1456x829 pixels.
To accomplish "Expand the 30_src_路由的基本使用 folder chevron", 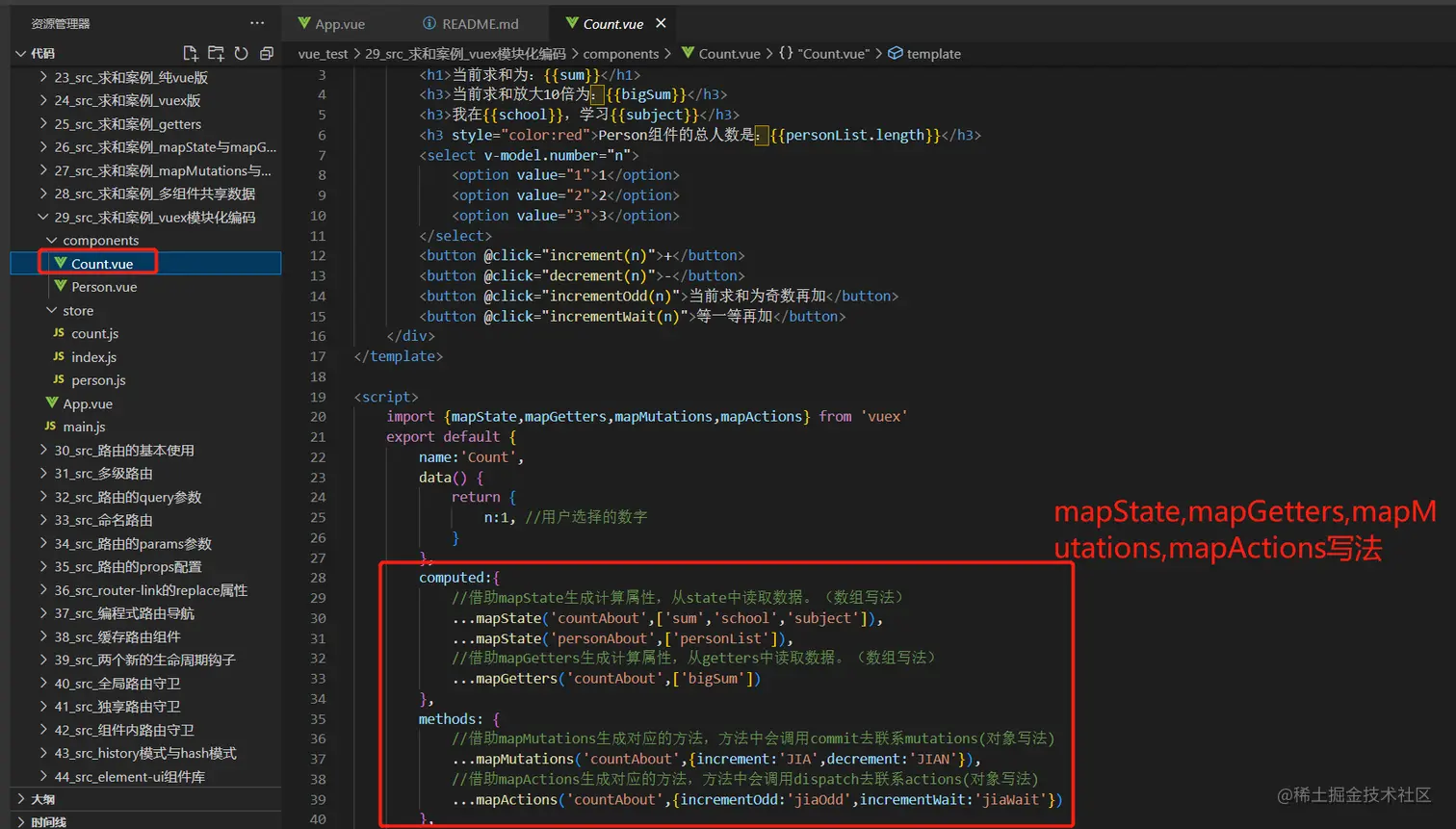I will 43,450.
